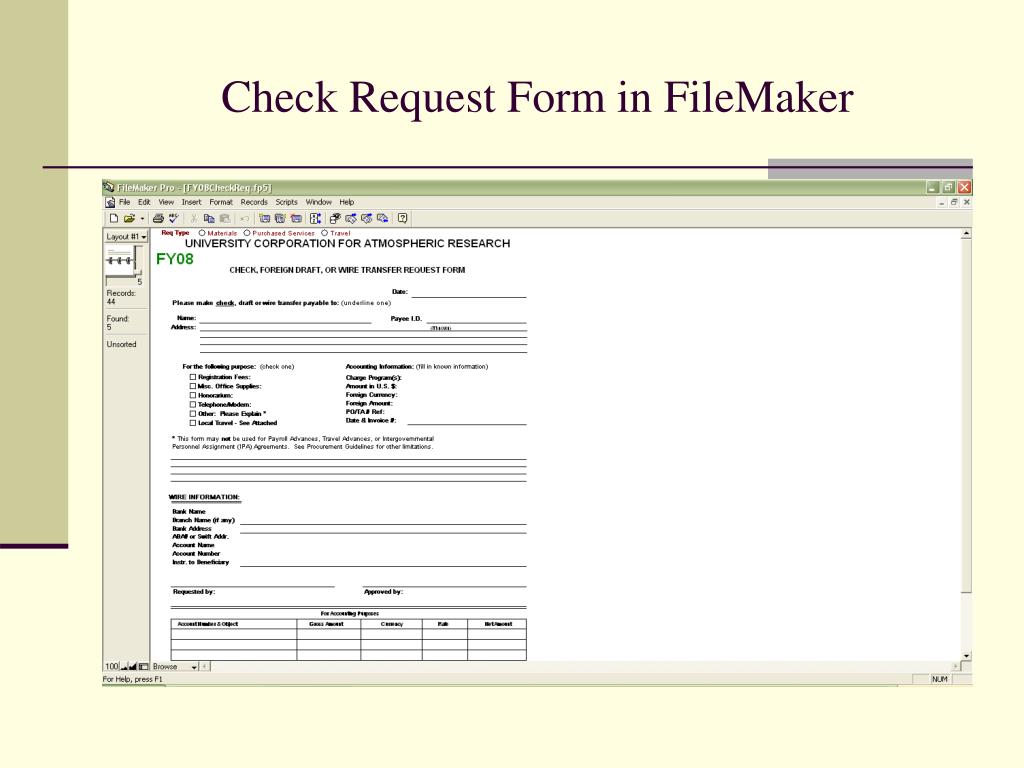The height and width of the screenshot is (768, 1024).
Task: Run the spell check ABC icon
Action: pos(173,219)
